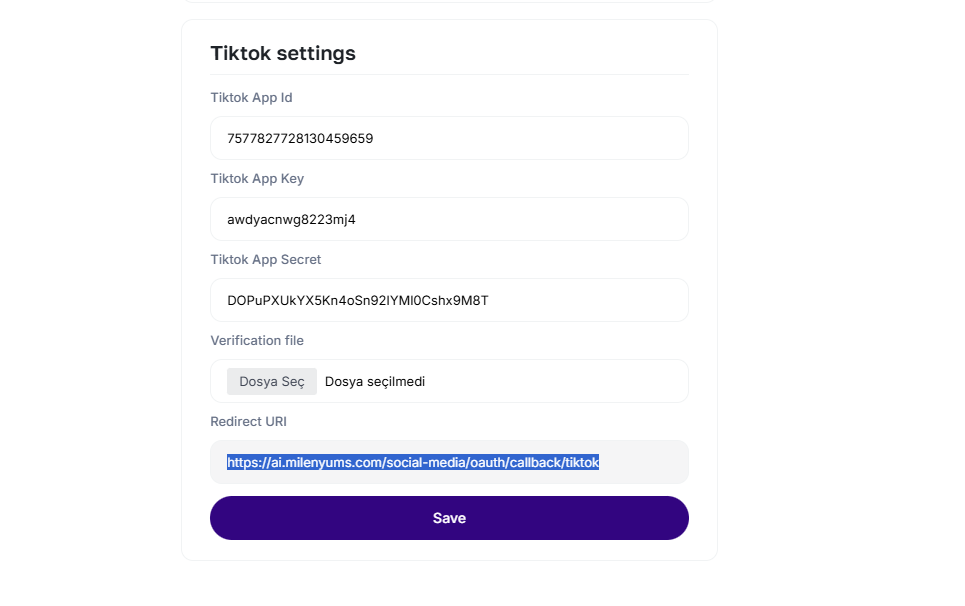Click the 'Tiktok App Id' label

click(x=251, y=98)
